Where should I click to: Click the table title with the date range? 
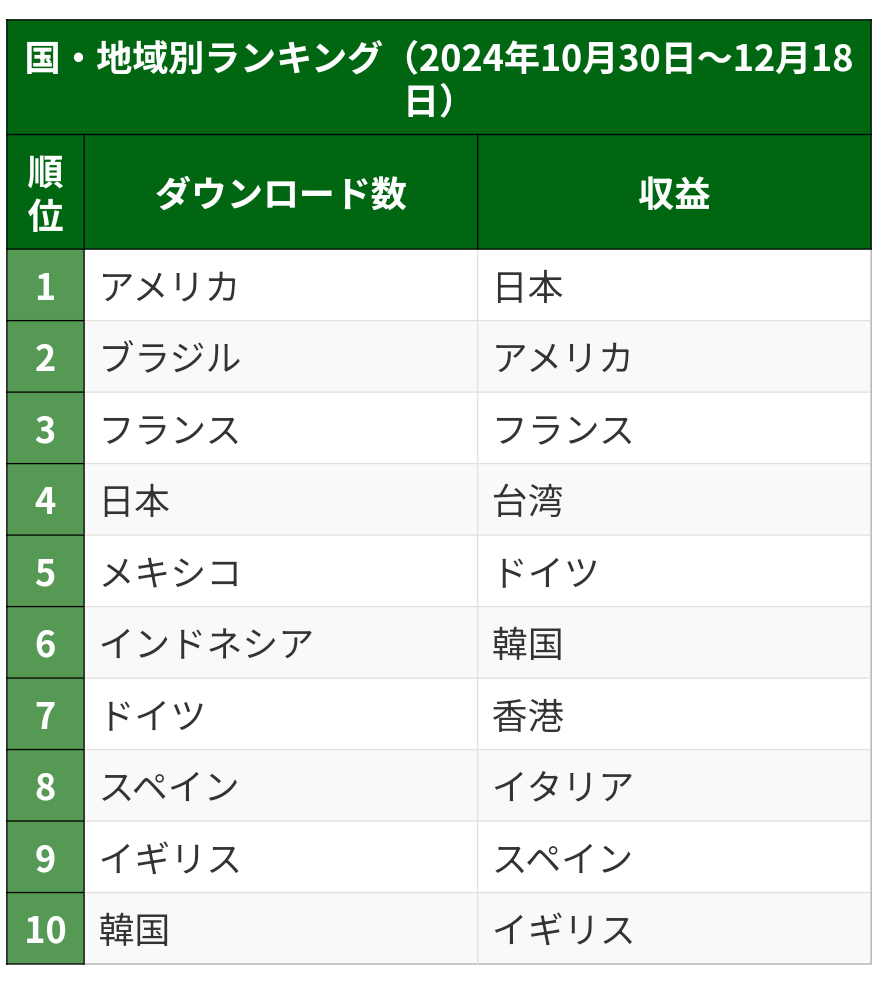[438, 78]
